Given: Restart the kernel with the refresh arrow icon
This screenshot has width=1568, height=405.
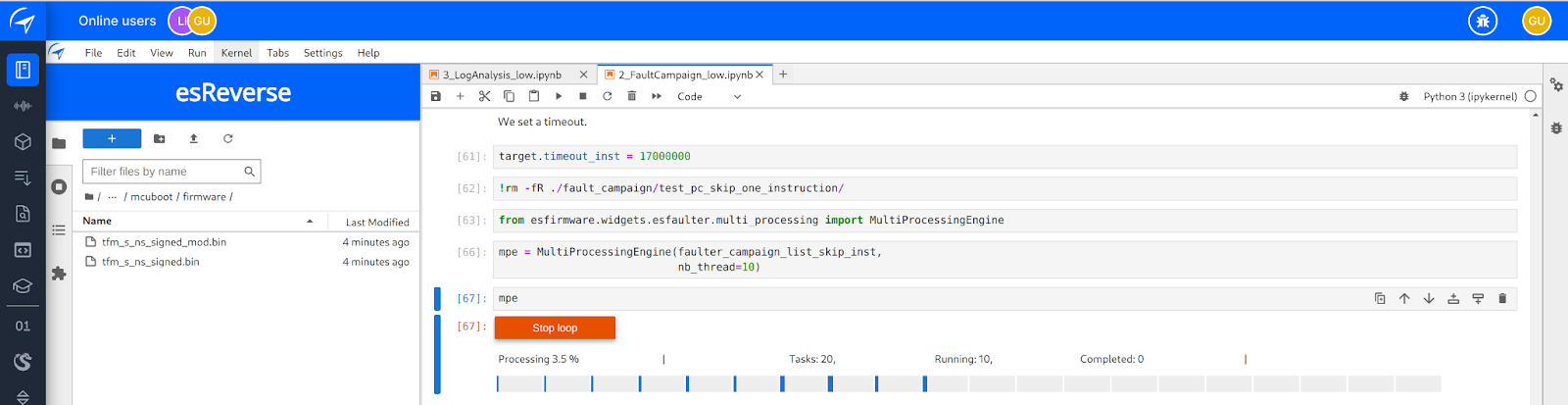Looking at the screenshot, I should coord(608,96).
